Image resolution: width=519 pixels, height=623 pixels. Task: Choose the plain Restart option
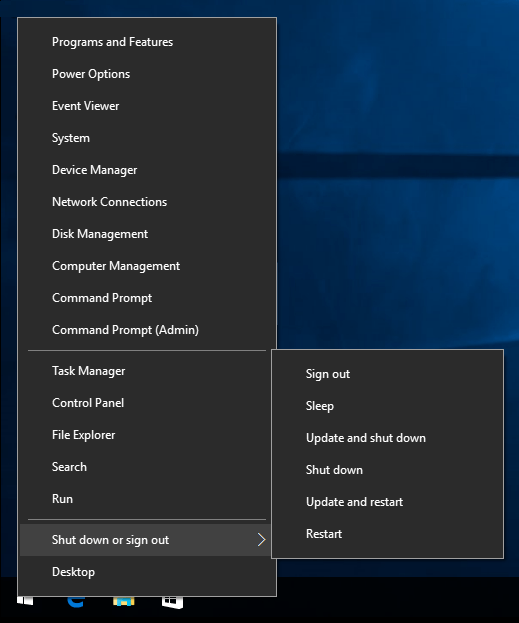coord(387,534)
